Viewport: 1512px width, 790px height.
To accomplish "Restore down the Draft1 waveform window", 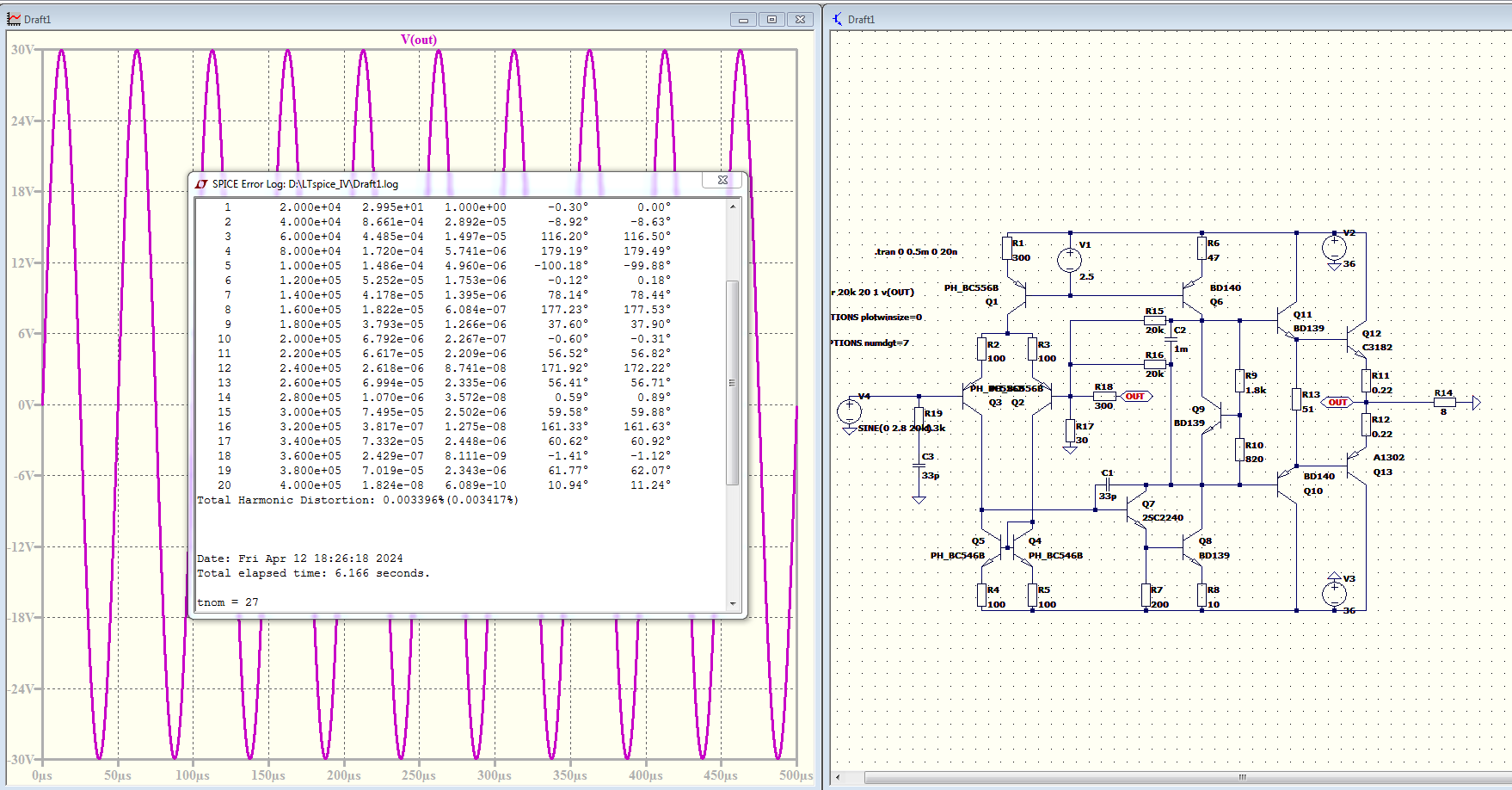I will 771,19.
